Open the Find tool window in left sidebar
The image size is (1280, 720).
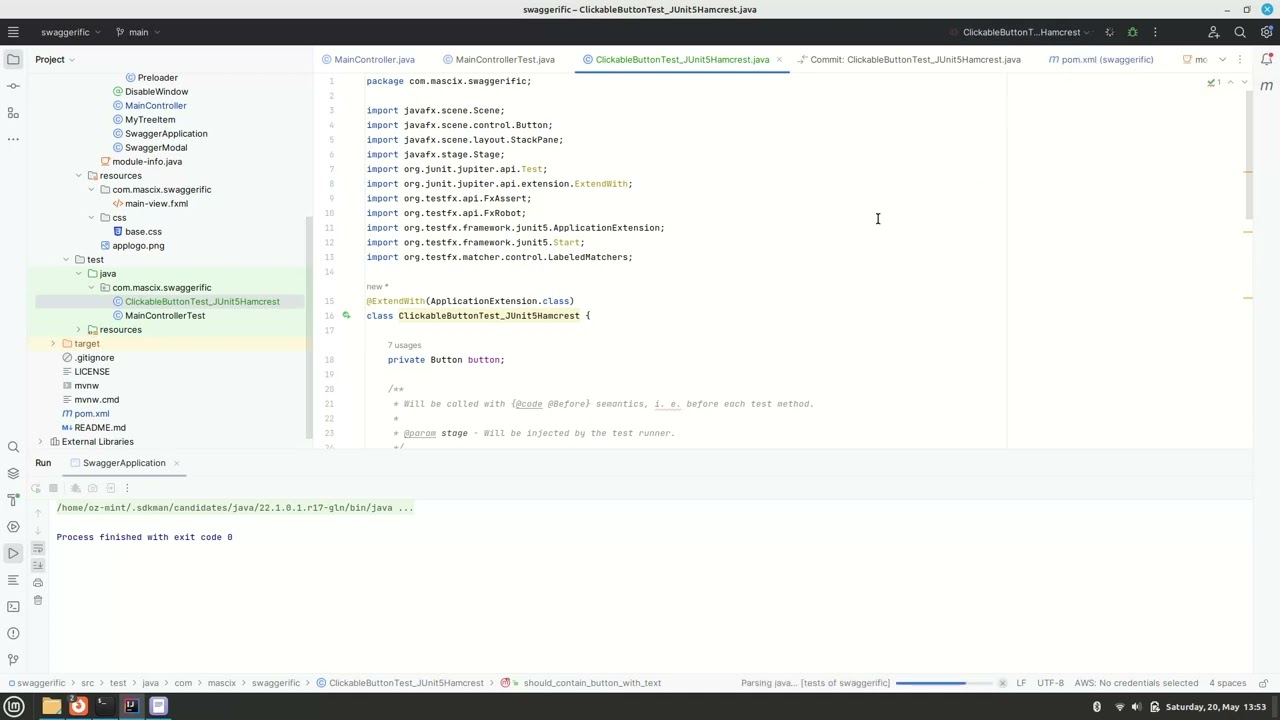coord(13,447)
